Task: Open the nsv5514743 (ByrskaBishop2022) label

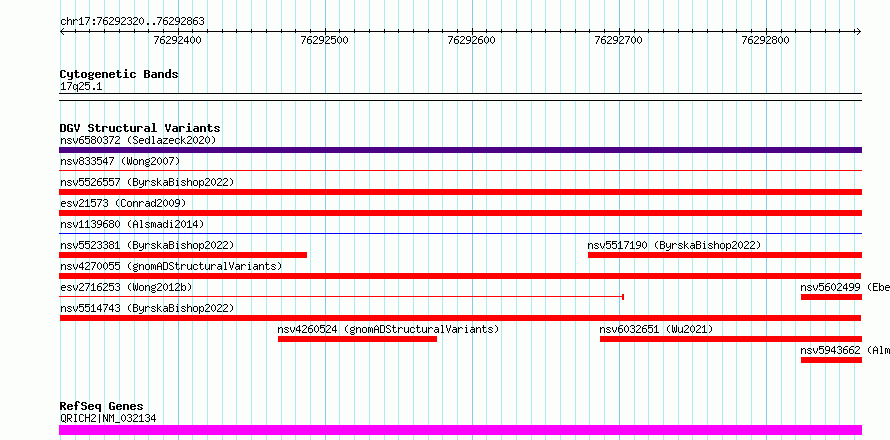Action: coord(147,308)
